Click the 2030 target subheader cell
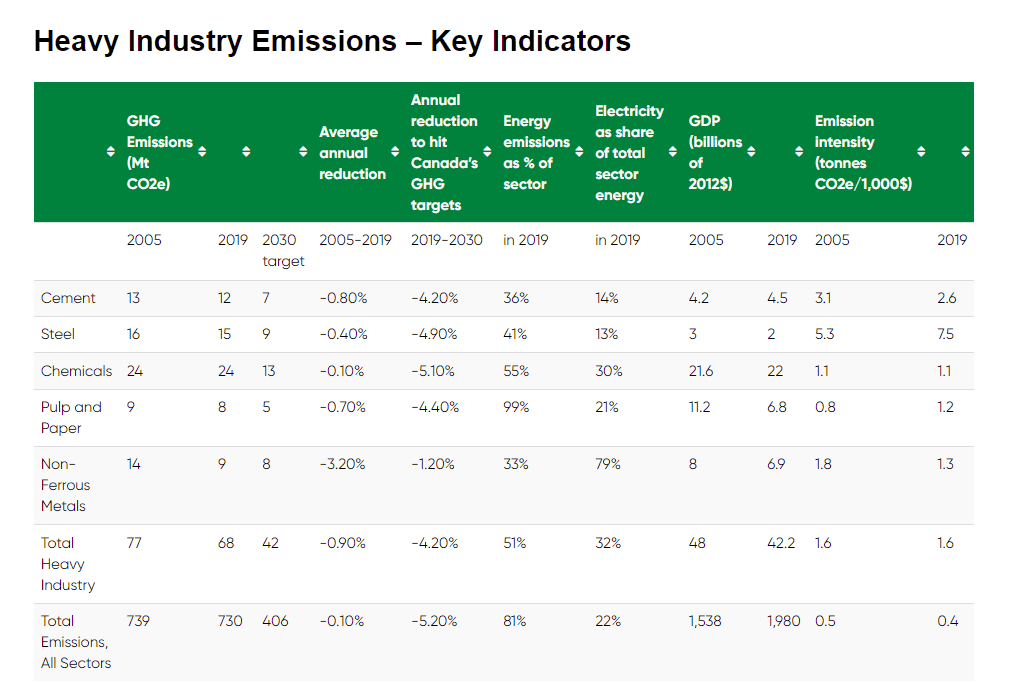The height and width of the screenshot is (683, 1009). [x=282, y=250]
